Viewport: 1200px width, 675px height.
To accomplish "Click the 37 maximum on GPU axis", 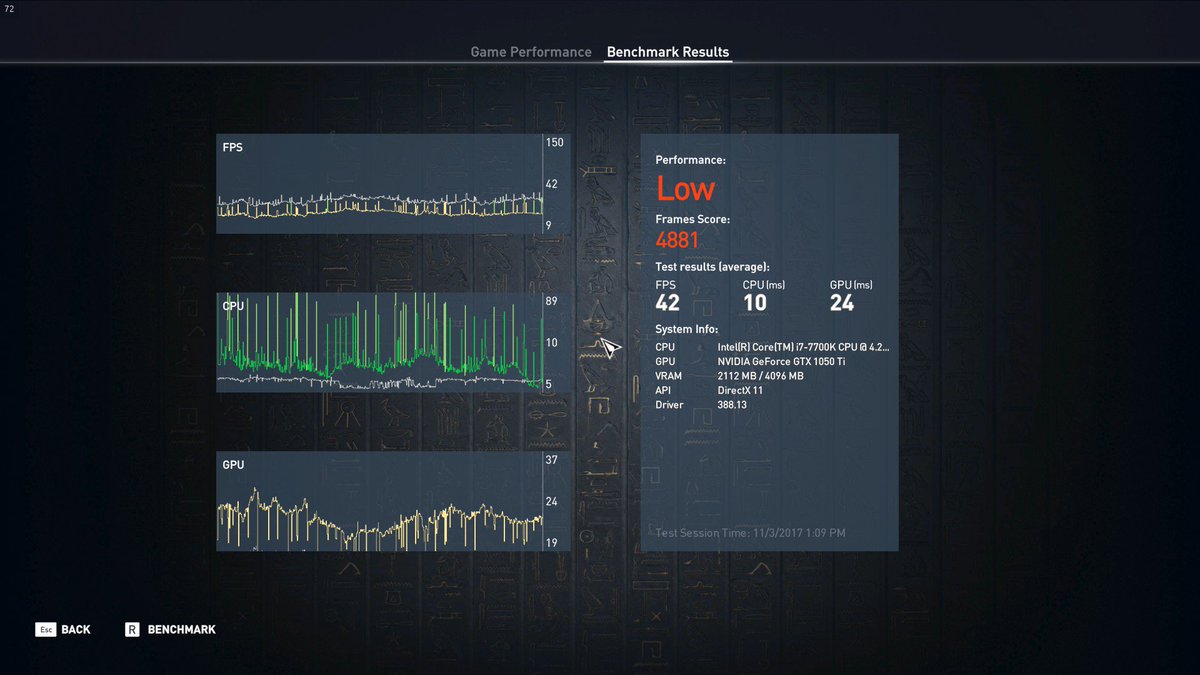I will pyautogui.click(x=552, y=460).
